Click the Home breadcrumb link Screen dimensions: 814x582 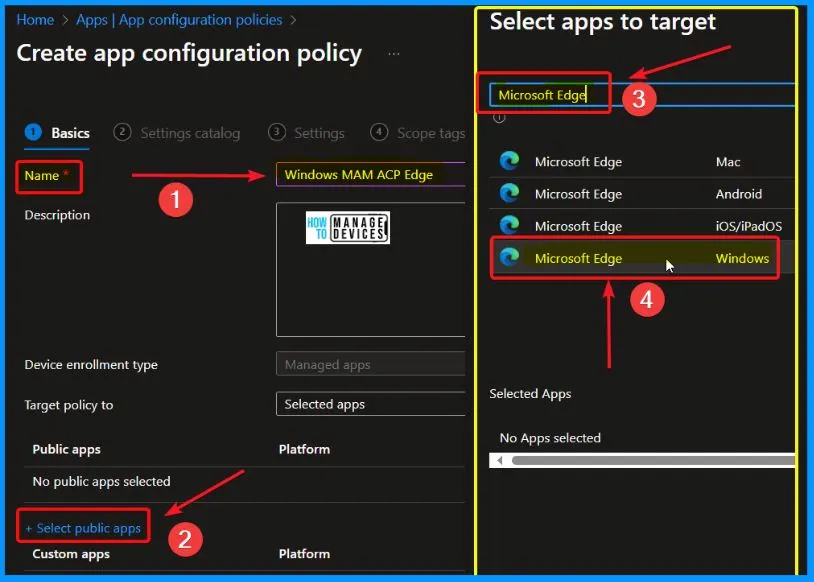35,20
